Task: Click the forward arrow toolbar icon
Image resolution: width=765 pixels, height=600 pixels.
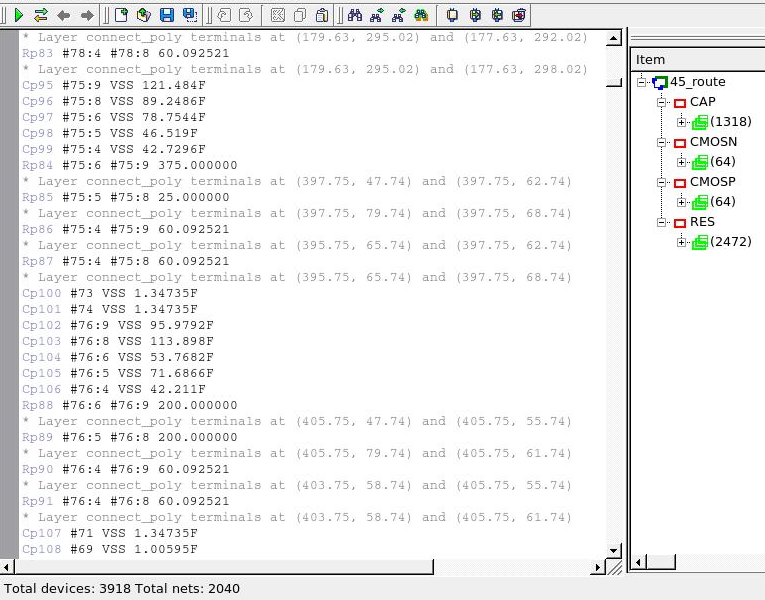Action: tap(87, 15)
